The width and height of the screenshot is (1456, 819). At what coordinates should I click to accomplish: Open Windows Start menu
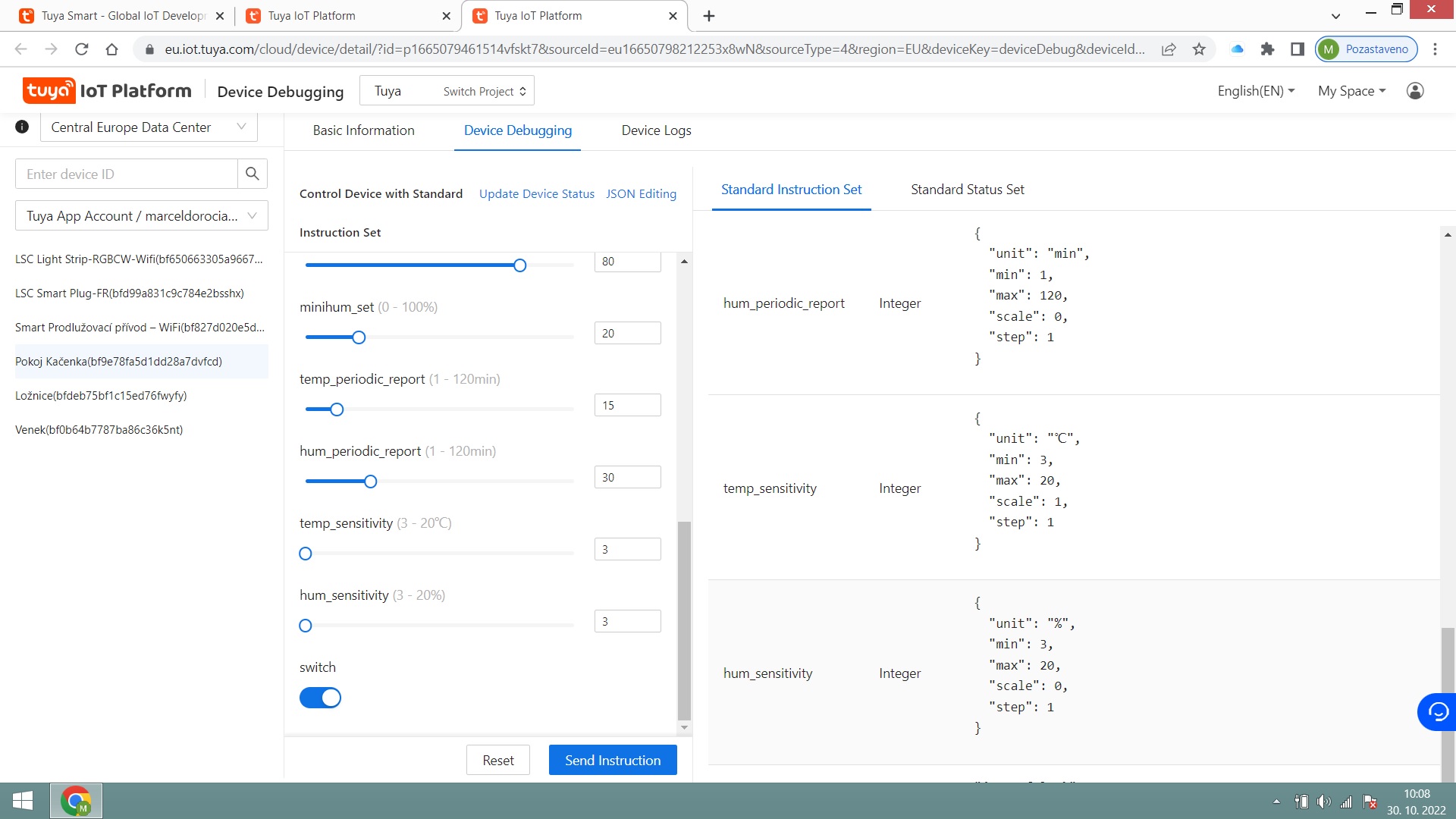[x=23, y=801]
